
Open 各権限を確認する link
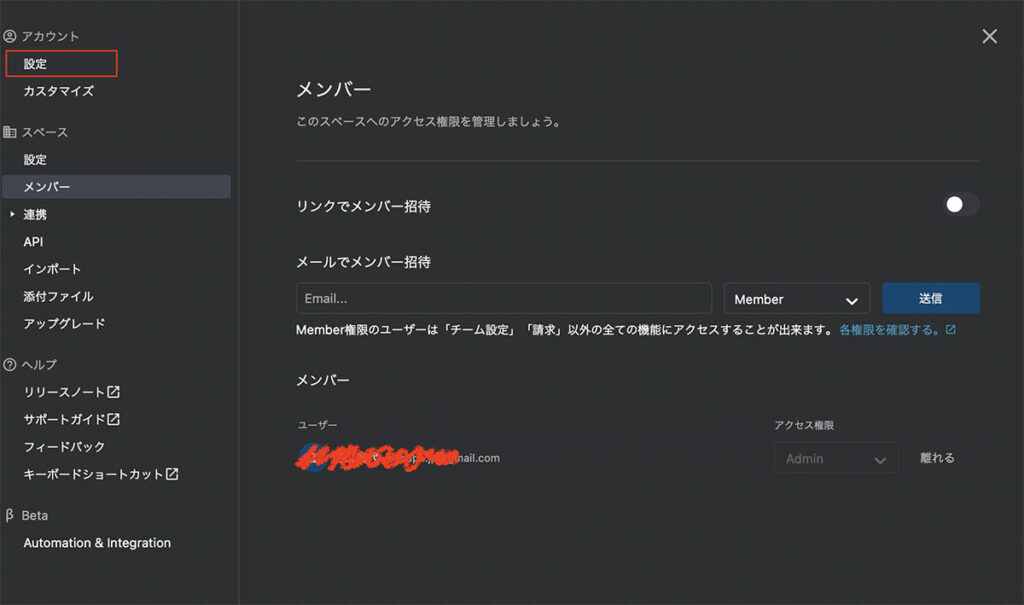pos(889,329)
